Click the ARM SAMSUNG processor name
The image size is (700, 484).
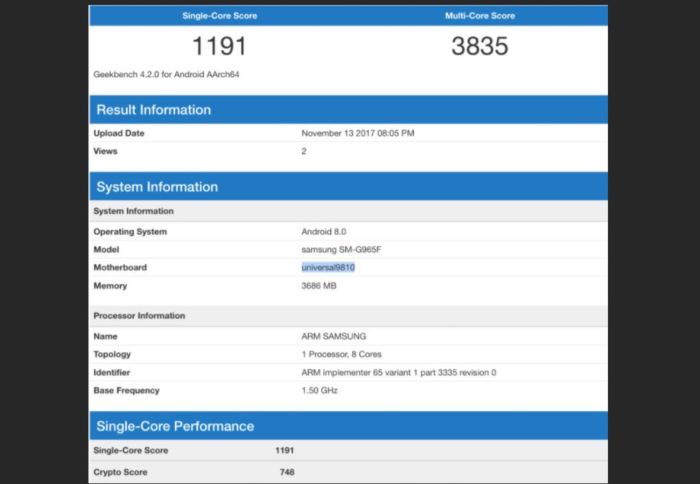click(x=333, y=336)
